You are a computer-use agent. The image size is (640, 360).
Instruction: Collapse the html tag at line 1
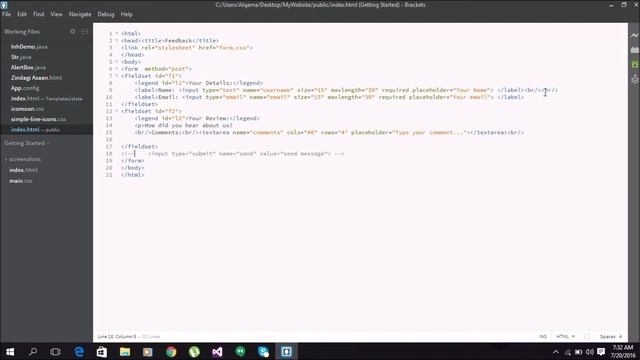pos(116,33)
